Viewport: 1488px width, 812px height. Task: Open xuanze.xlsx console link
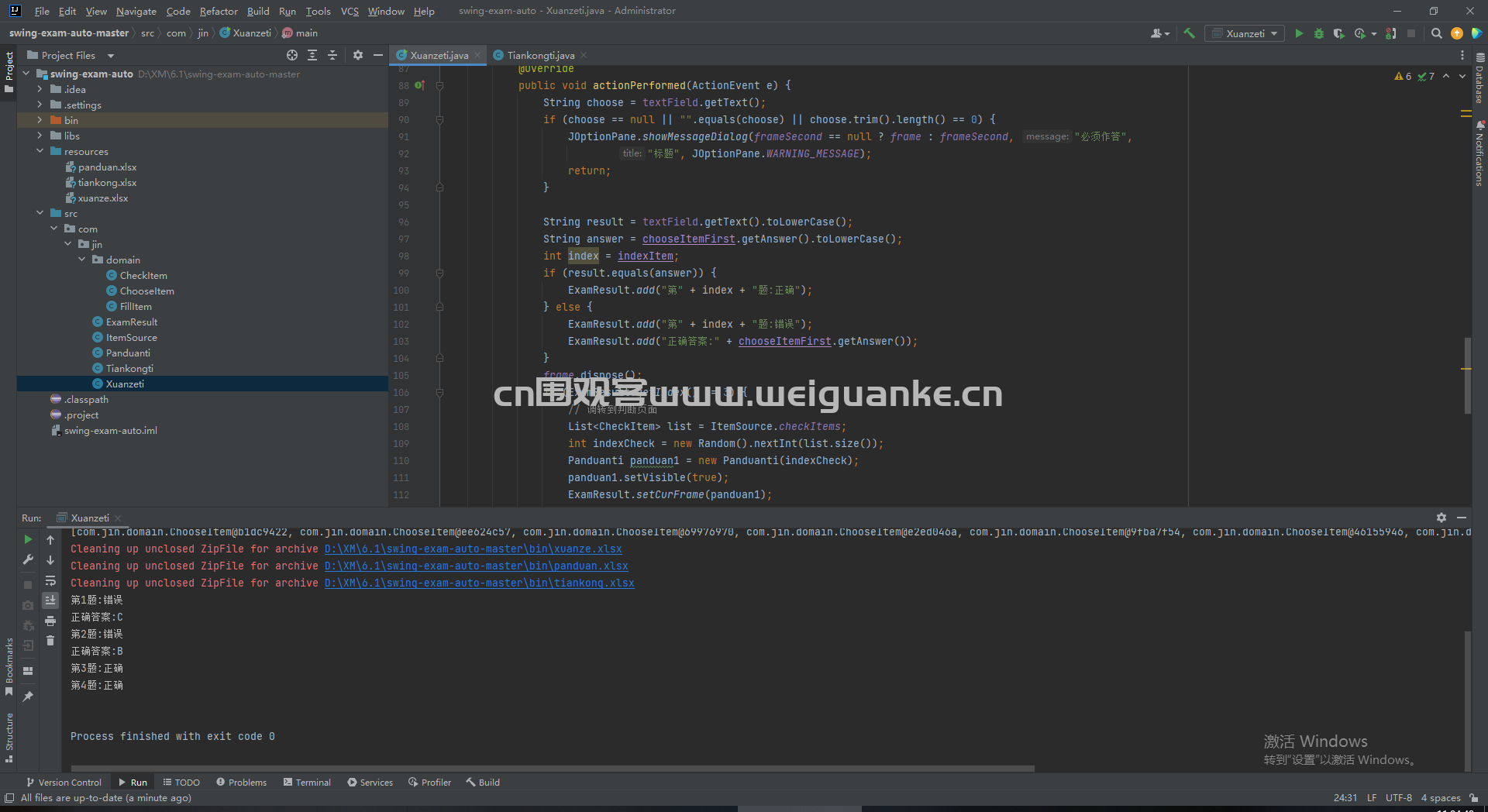coord(473,549)
